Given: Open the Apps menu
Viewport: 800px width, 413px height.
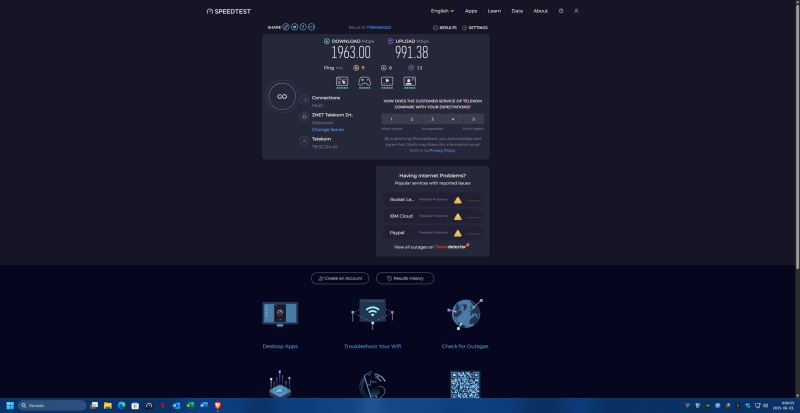Looking at the screenshot, I should [x=471, y=11].
